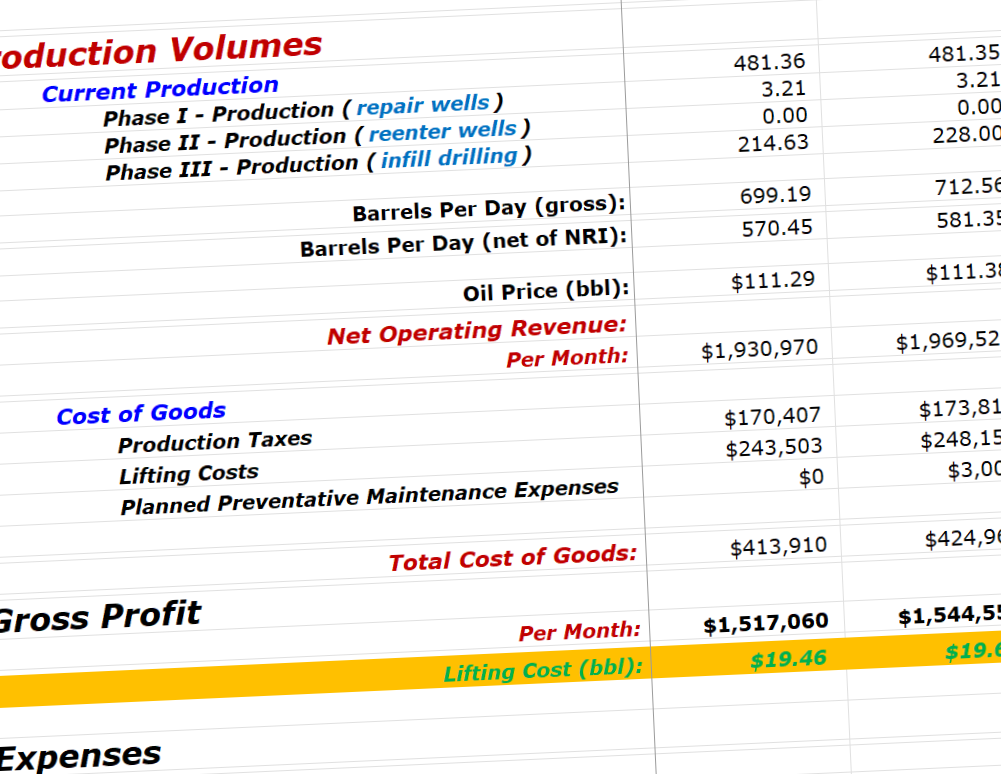Image resolution: width=1001 pixels, height=774 pixels.
Task: Click the Lifting Costs row label
Action: 189,474
